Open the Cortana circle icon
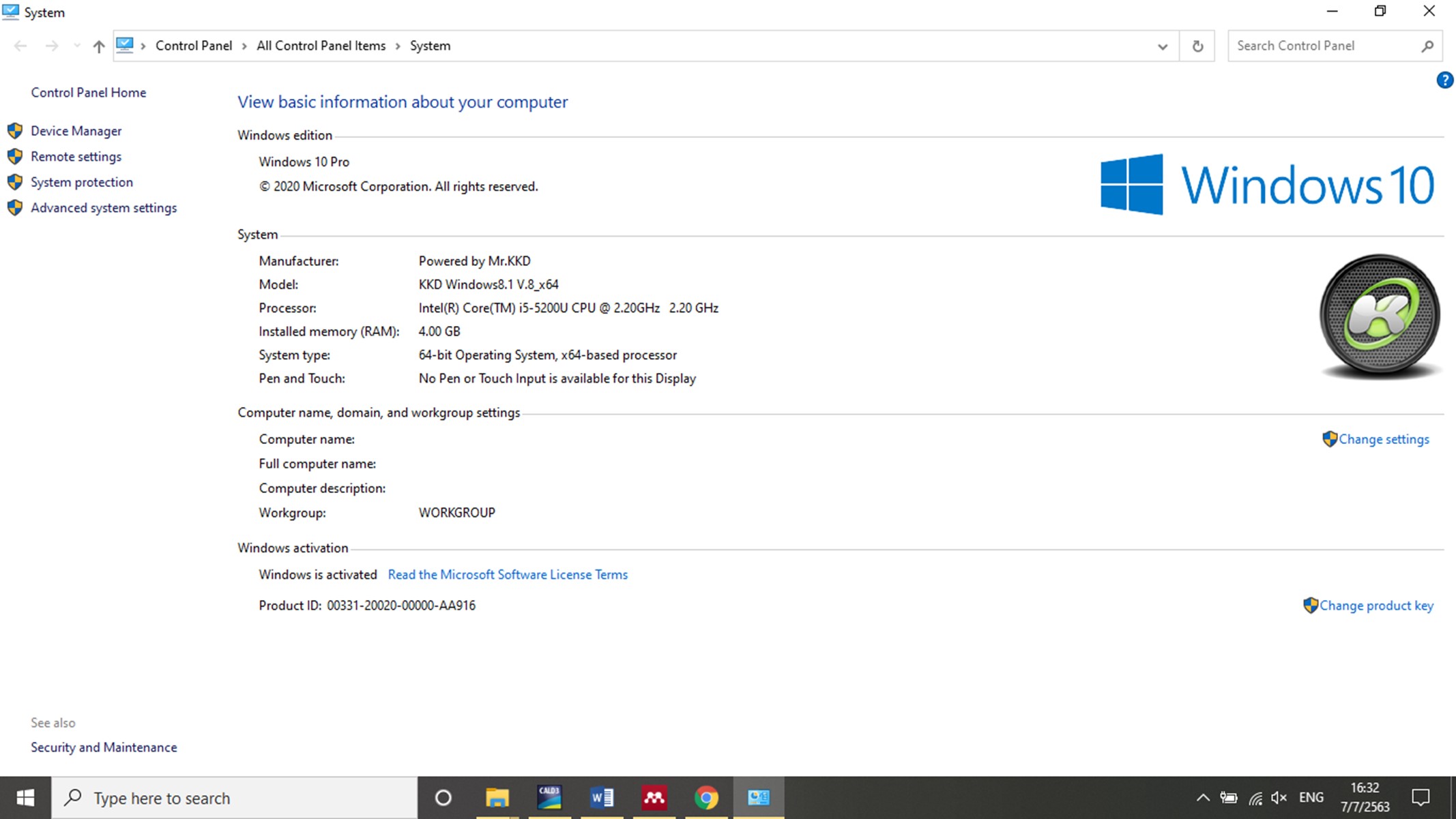Viewport: 1456px width, 819px height. [x=443, y=797]
